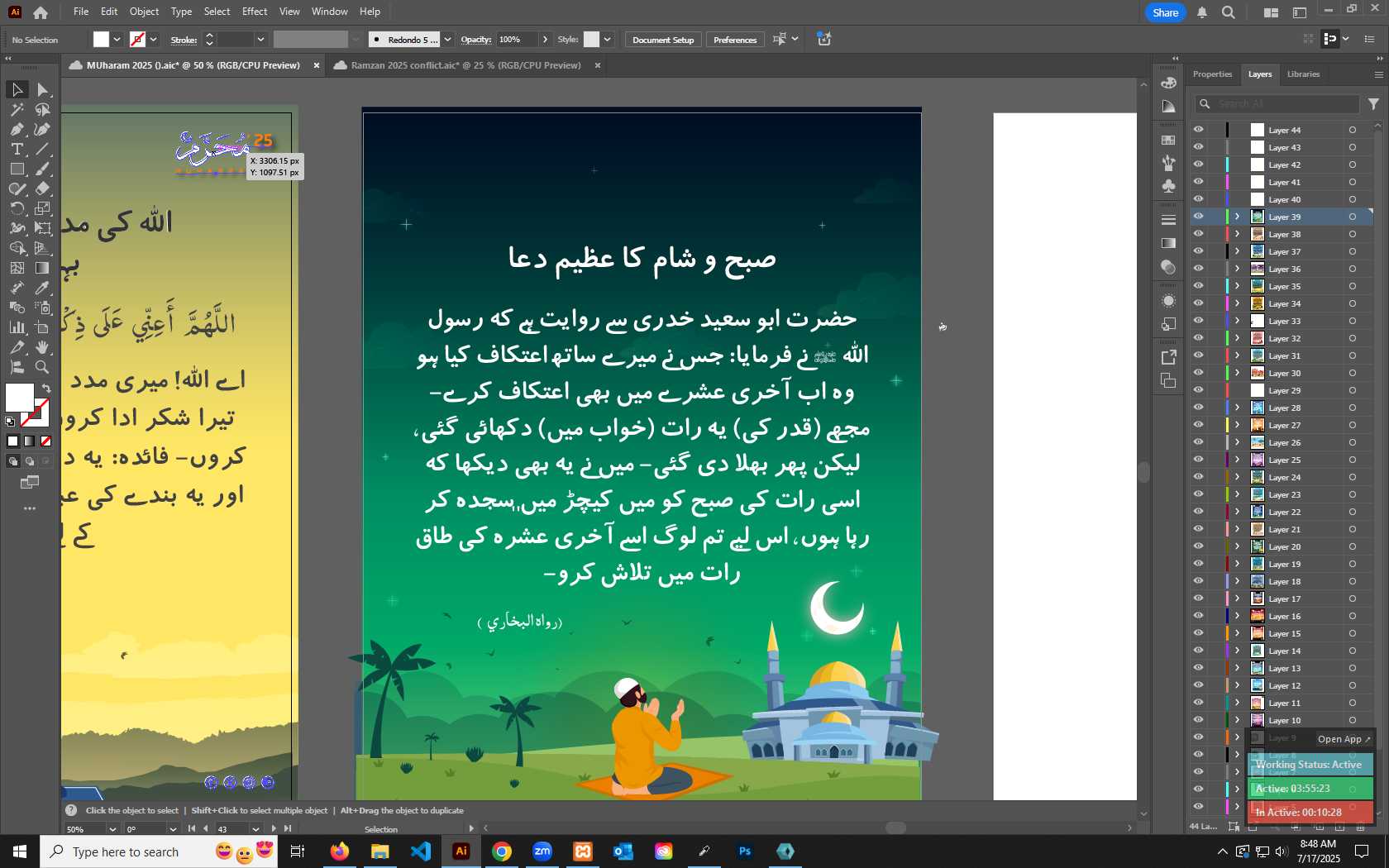1389x868 pixels.
Task: Select the Artboard tool
Action: (43, 327)
